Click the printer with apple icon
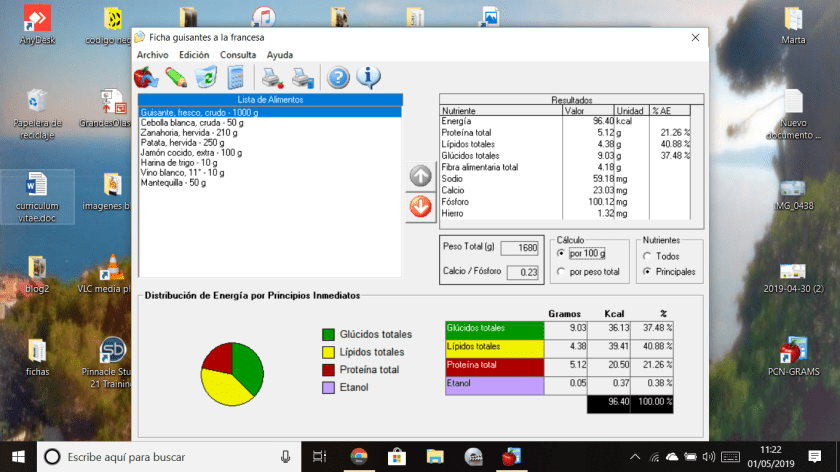This screenshot has height=472, width=840. click(x=272, y=77)
